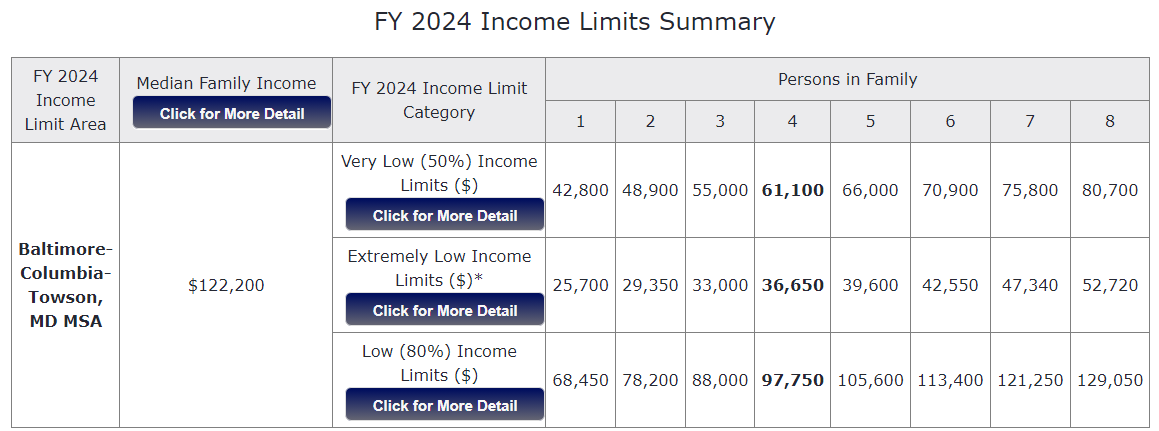Open Very Low (50%) Income Limits details
Viewport: 1159px width, 431px height.
[x=445, y=215]
